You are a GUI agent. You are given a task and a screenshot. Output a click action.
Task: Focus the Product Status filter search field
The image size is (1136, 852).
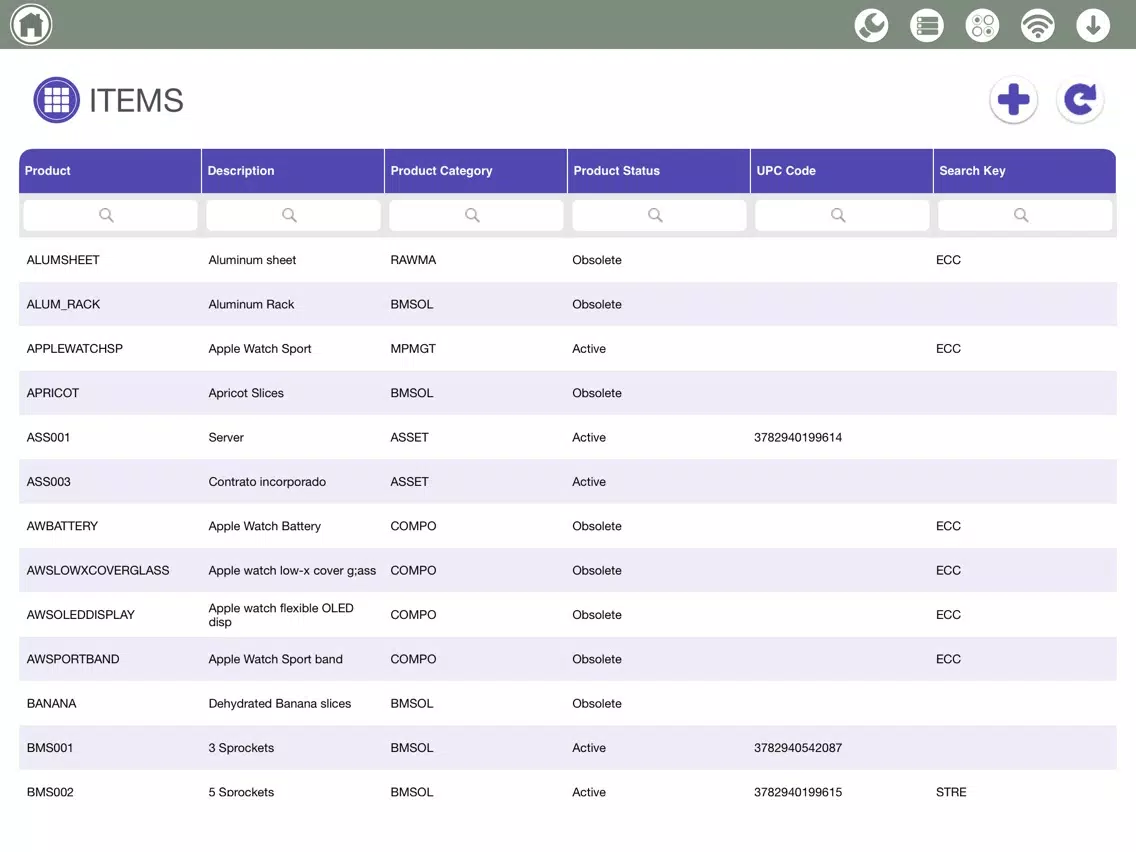(659, 215)
